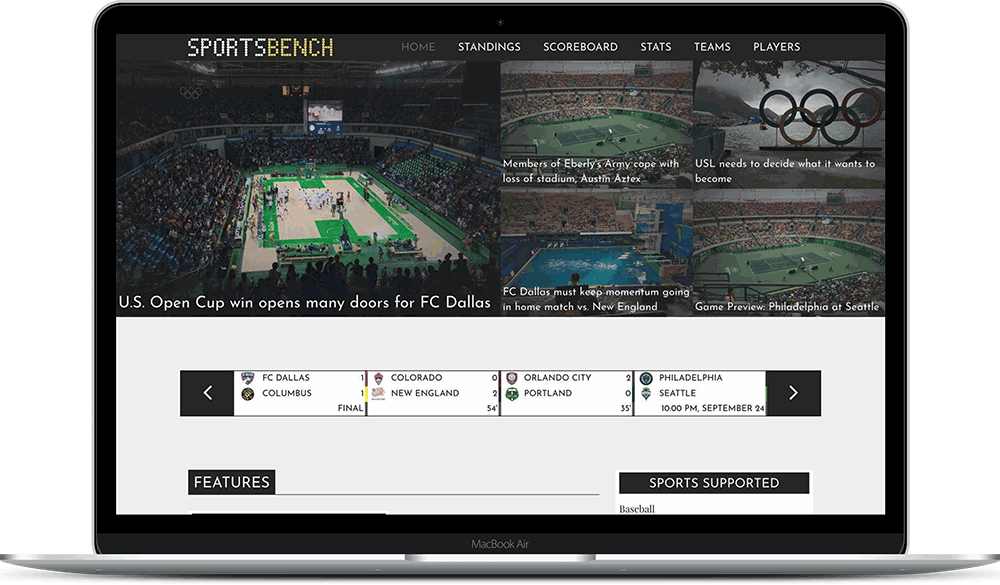Advance to the next scoreboard games
The width and height of the screenshot is (1000, 585).
coord(793,393)
